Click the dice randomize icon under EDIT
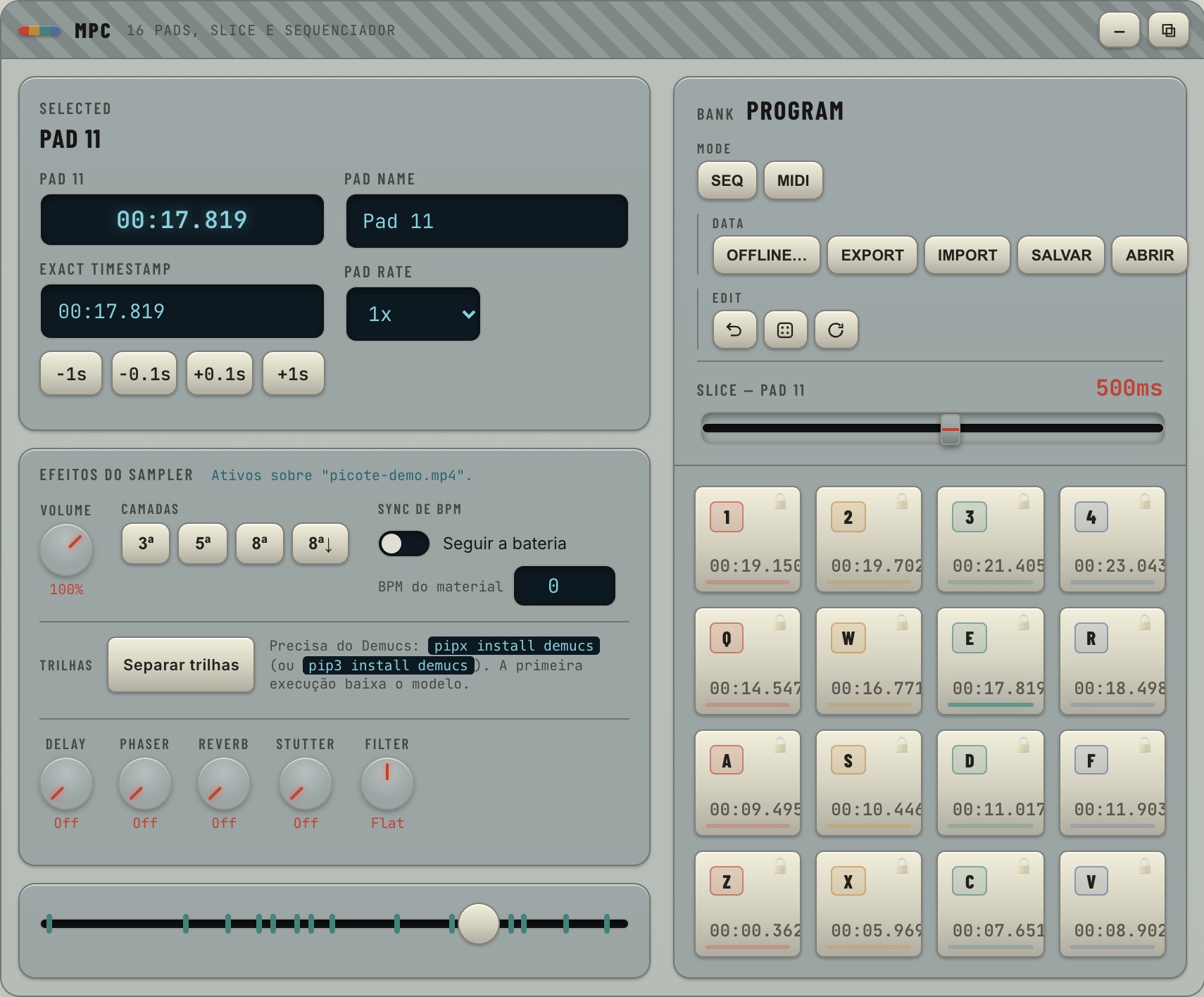 tap(785, 330)
